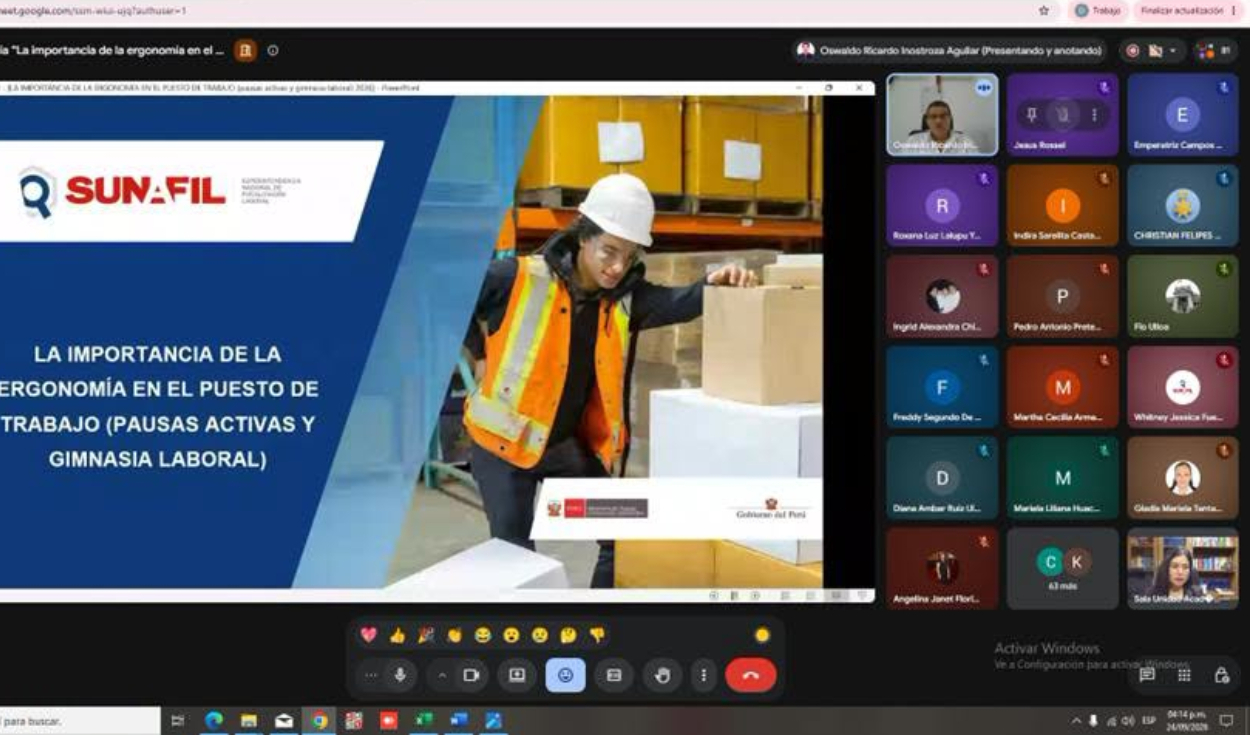The image size is (1250, 735).
Task: Send the laughing face reaction
Action: (x=483, y=635)
